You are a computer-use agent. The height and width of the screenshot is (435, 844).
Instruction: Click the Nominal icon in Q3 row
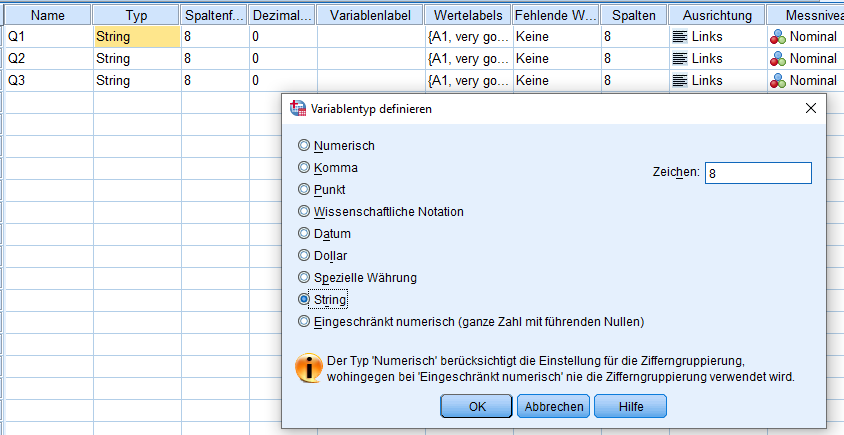coord(777,80)
